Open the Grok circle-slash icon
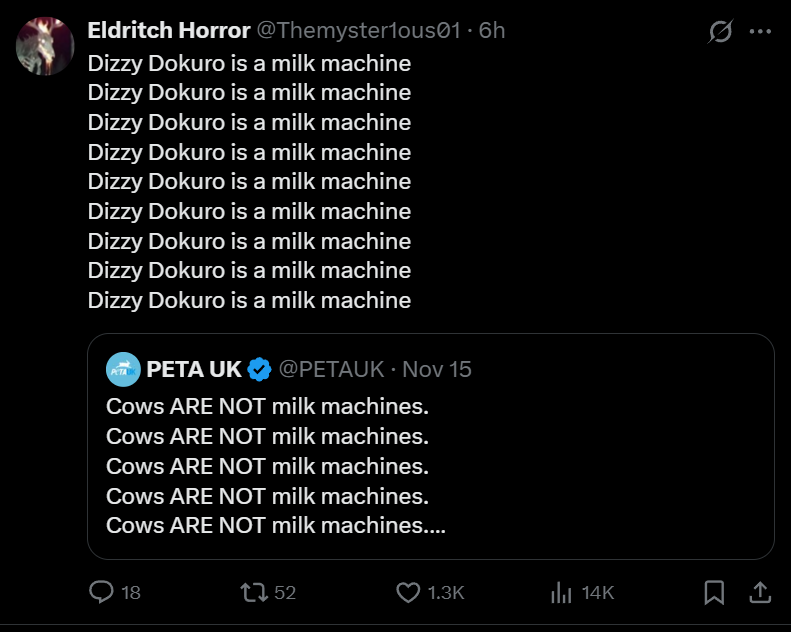The width and height of the screenshot is (791, 632). coord(720,32)
